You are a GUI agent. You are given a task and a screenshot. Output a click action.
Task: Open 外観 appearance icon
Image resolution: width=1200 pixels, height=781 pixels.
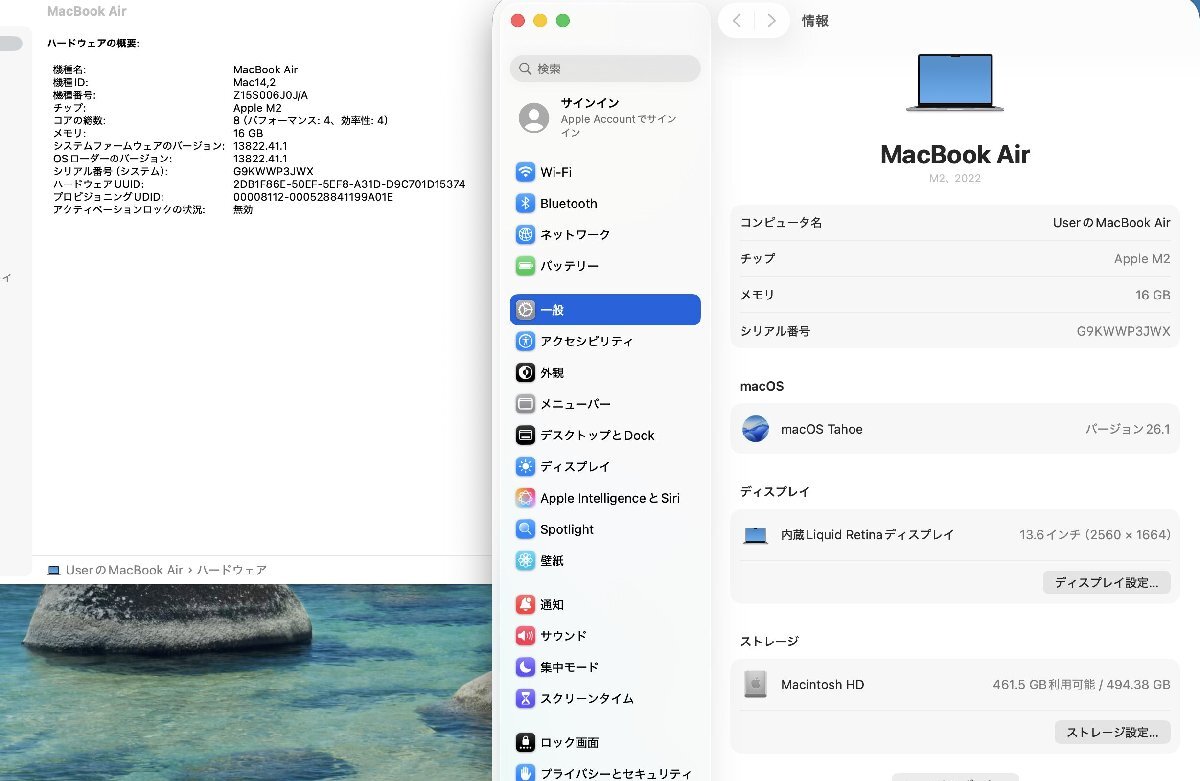525,373
